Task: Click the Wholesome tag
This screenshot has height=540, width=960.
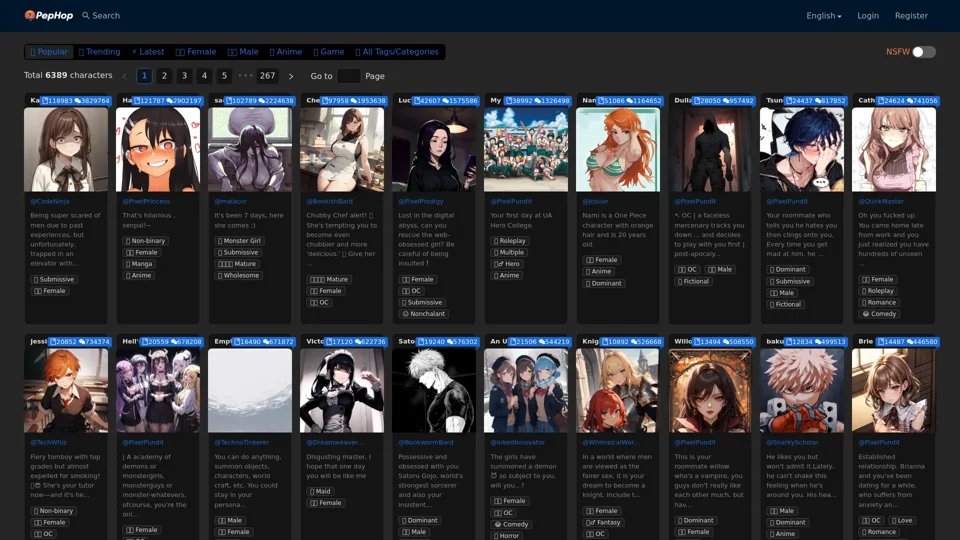Action: pos(239,276)
